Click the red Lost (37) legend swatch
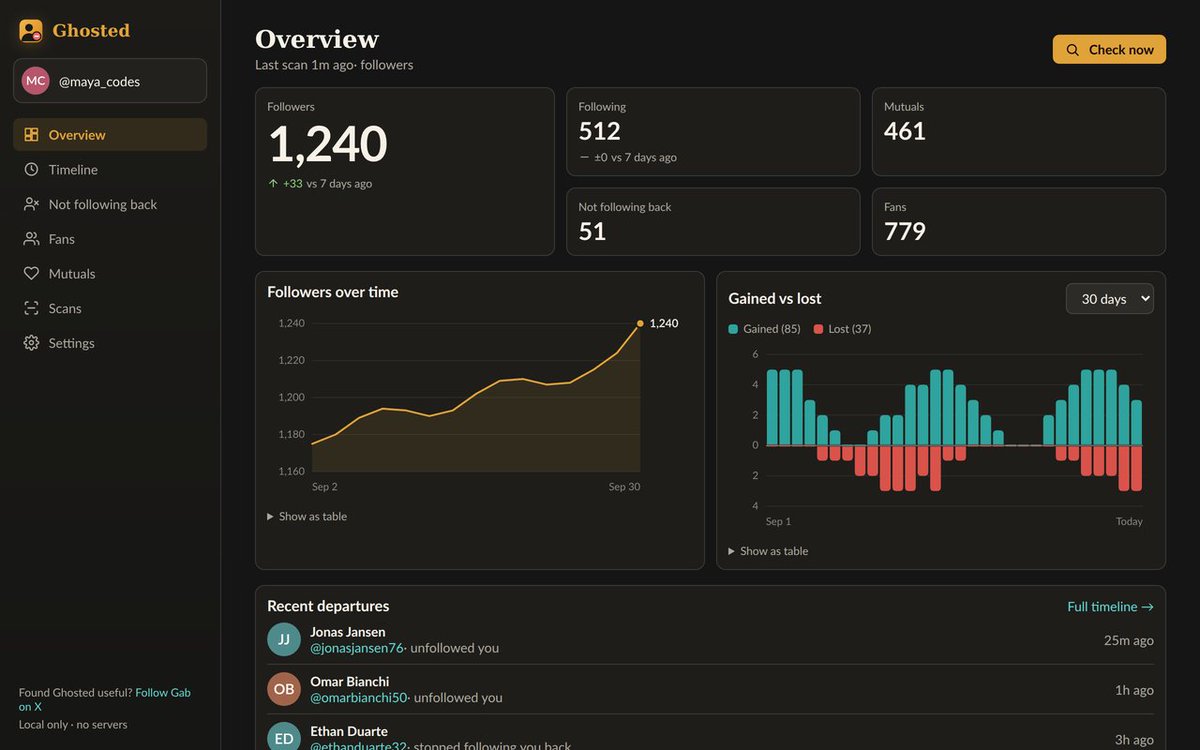1200x750 pixels. (x=818, y=329)
